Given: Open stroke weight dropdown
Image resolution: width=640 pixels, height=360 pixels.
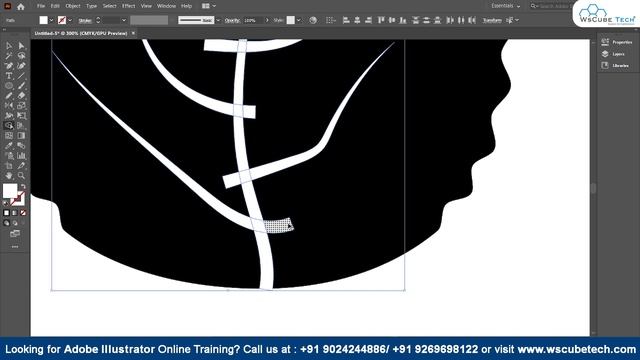Looking at the screenshot, I should 124,20.
